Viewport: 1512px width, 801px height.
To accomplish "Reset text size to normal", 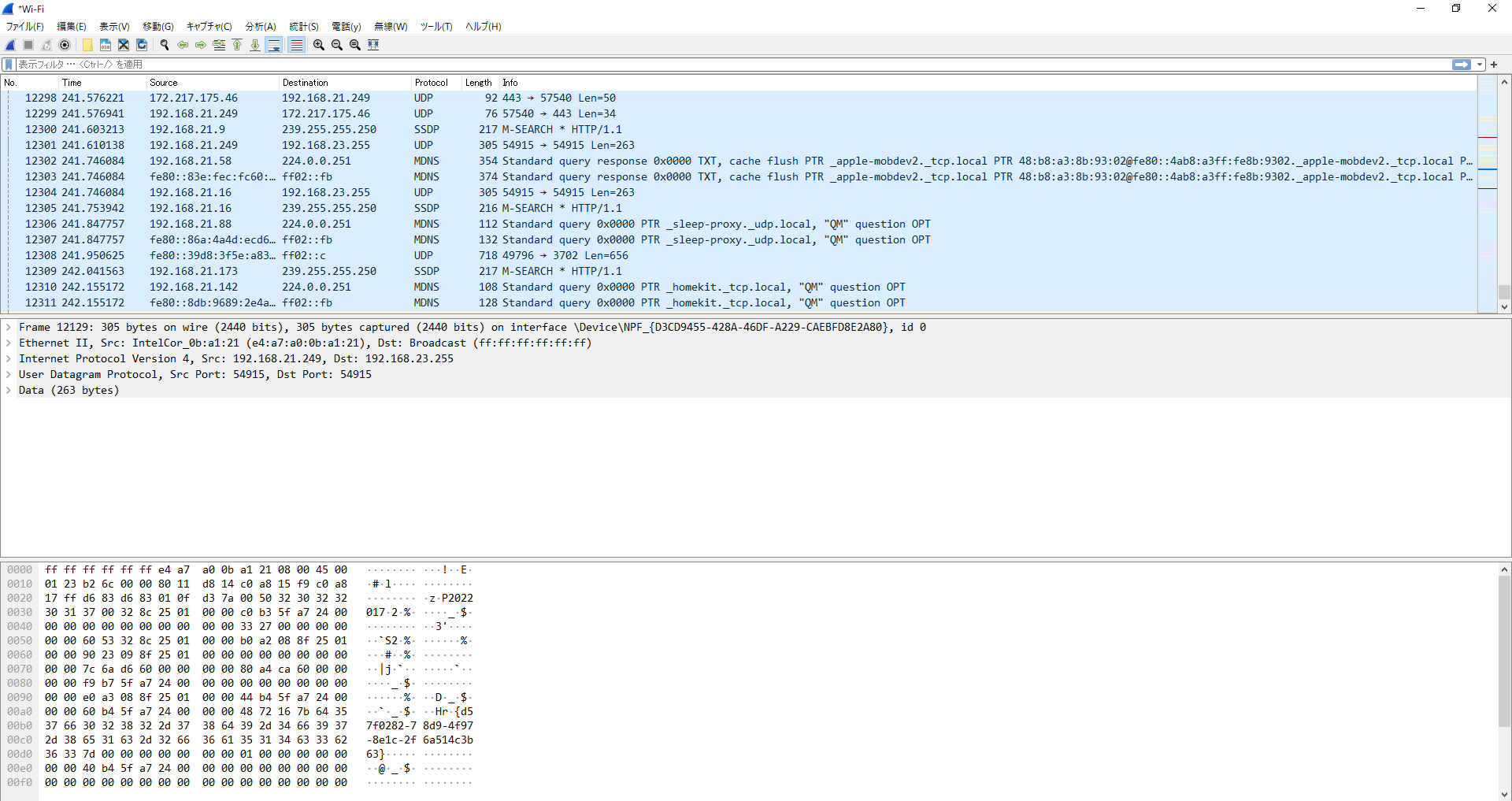I will click(355, 45).
